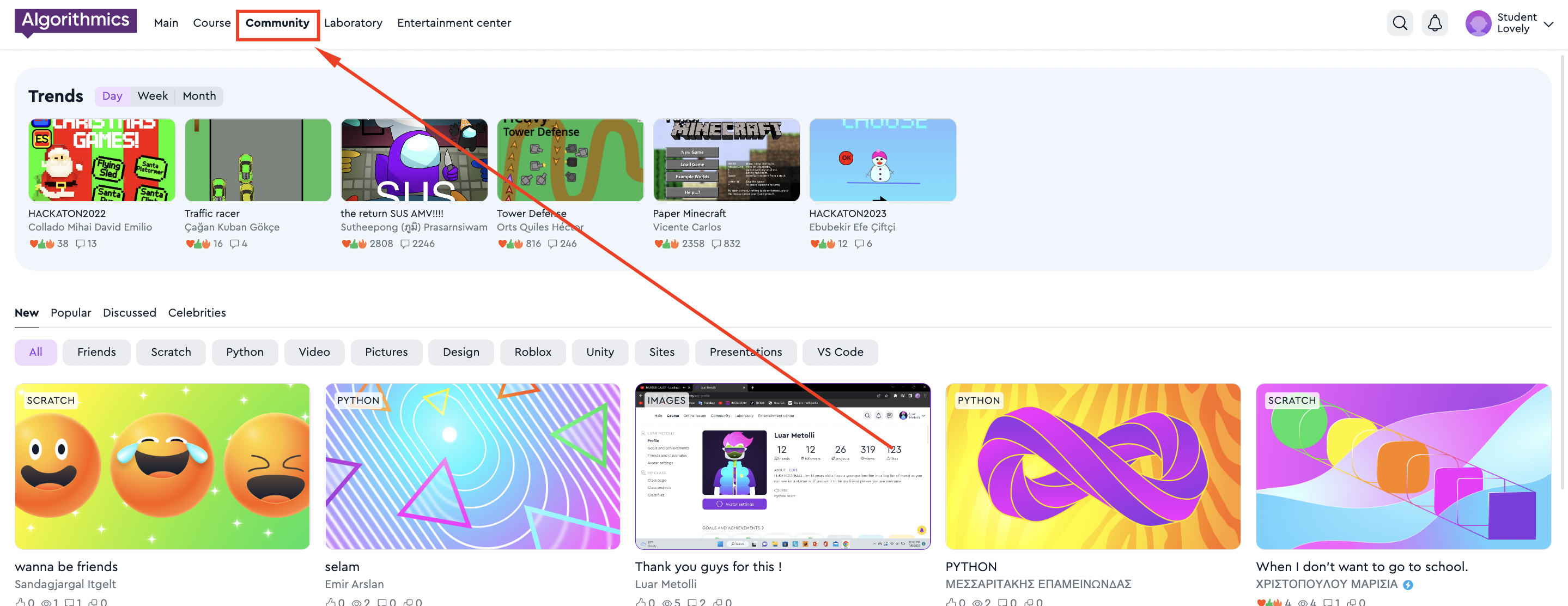
Task: Click the verified badge next to ΧΡΙΣΤΟΠΟΥΛΟΥ ΜΑΡΙΣΙΑ
Action: click(x=1408, y=585)
